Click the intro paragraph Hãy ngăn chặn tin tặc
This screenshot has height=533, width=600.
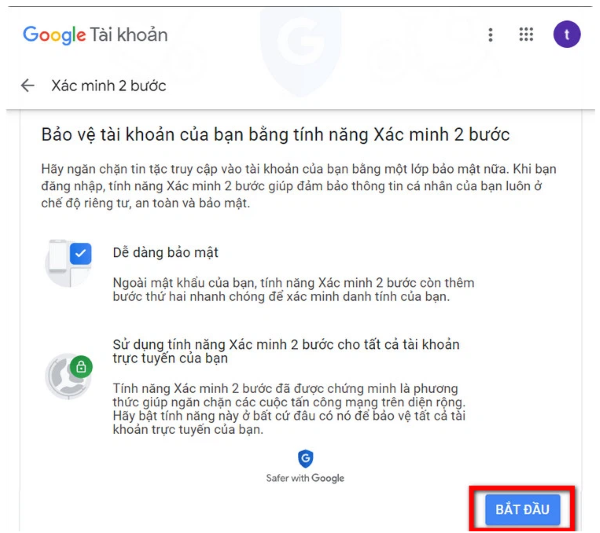(x=299, y=186)
